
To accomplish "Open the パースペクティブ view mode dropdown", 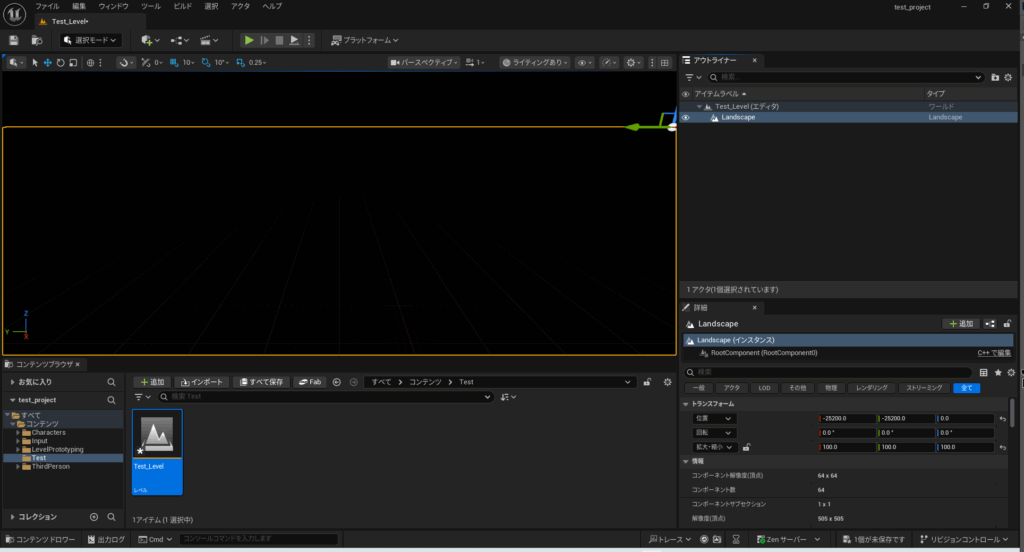I will pyautogui.click(x=424, y=63).
